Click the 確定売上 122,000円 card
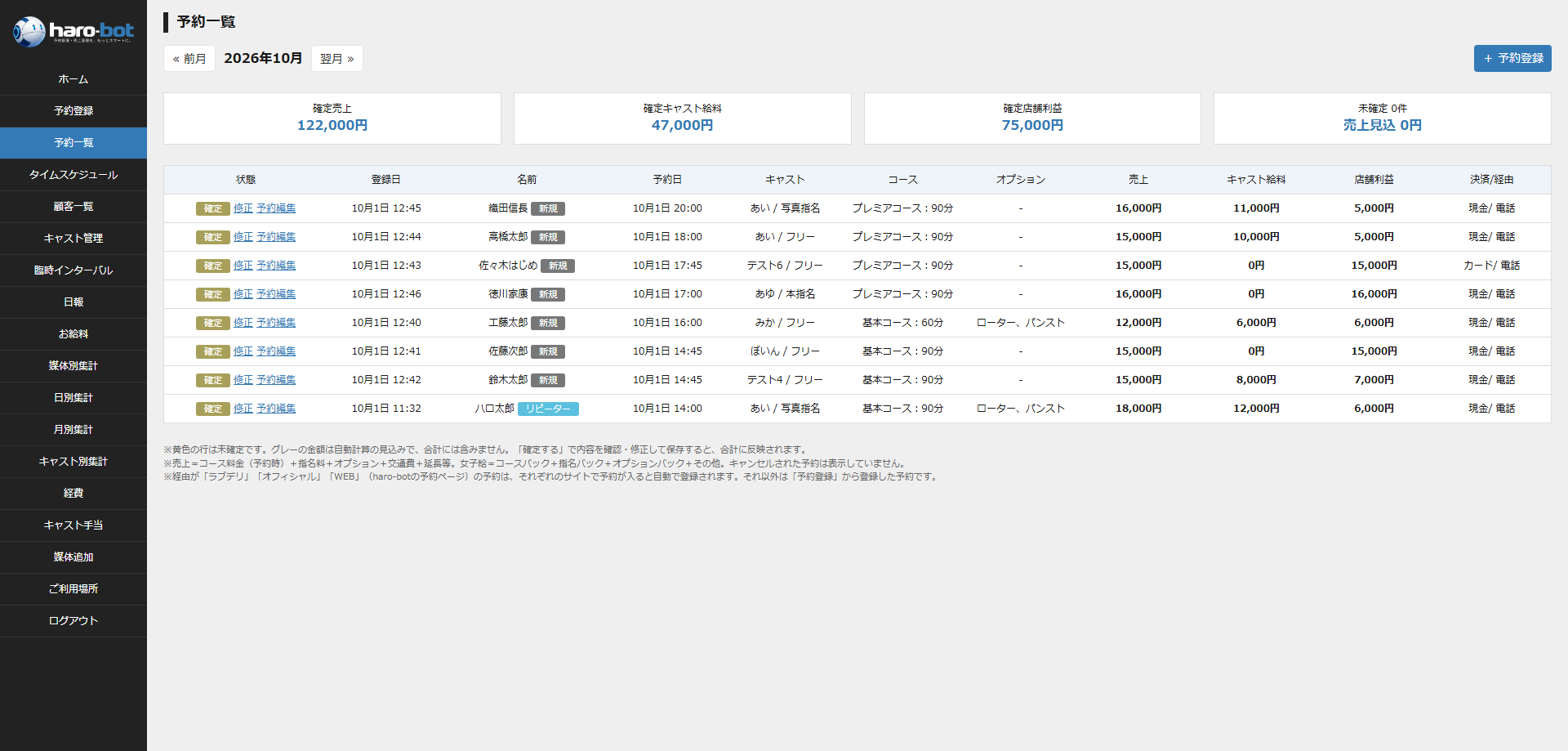 pos(332,118)
